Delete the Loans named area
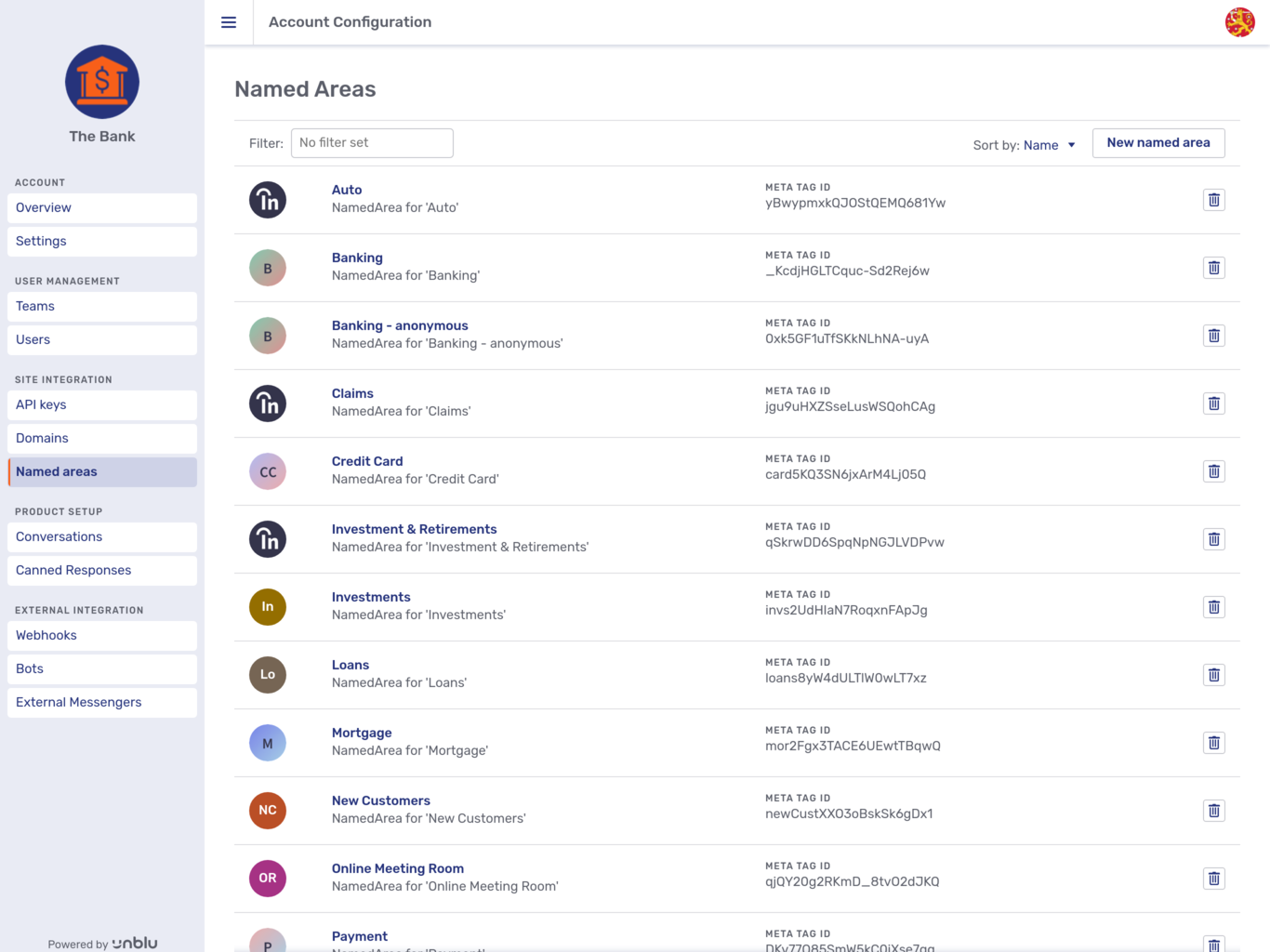The width and height of the screenshot is (1270, 952). [x=1213, y=675]
